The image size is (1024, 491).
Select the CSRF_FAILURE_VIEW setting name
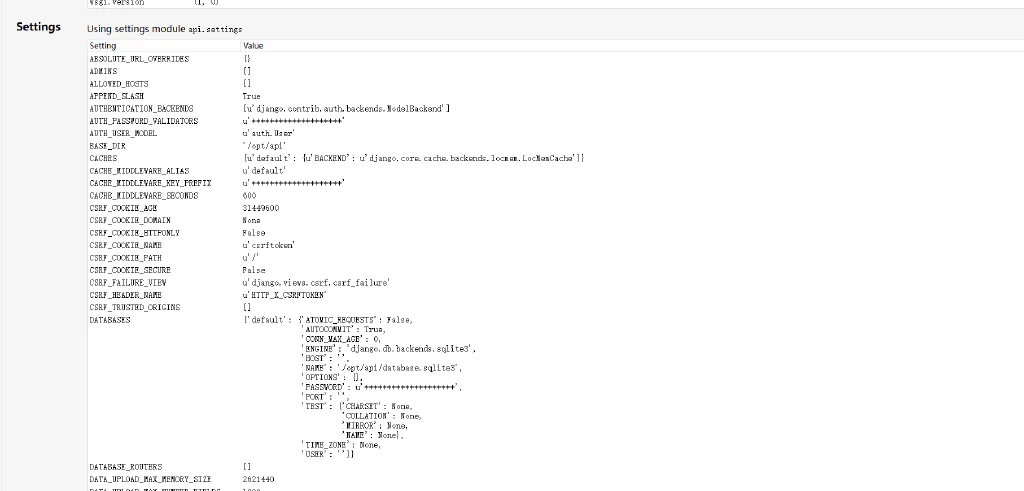click(x=128, y=283)
